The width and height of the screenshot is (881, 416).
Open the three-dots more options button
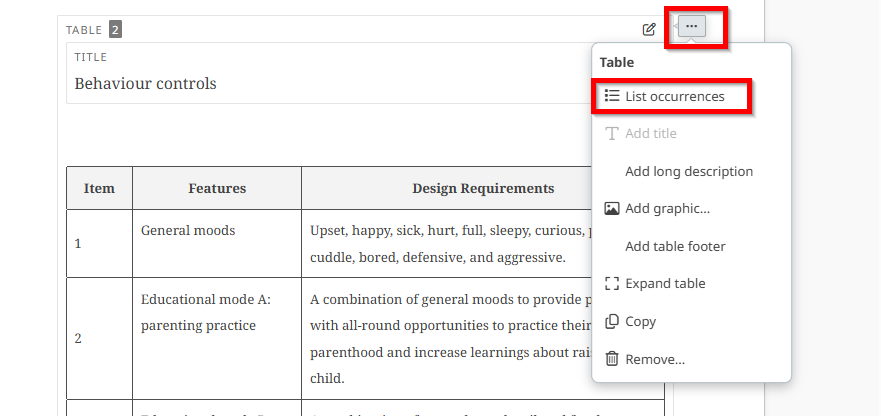pos(692,26)
